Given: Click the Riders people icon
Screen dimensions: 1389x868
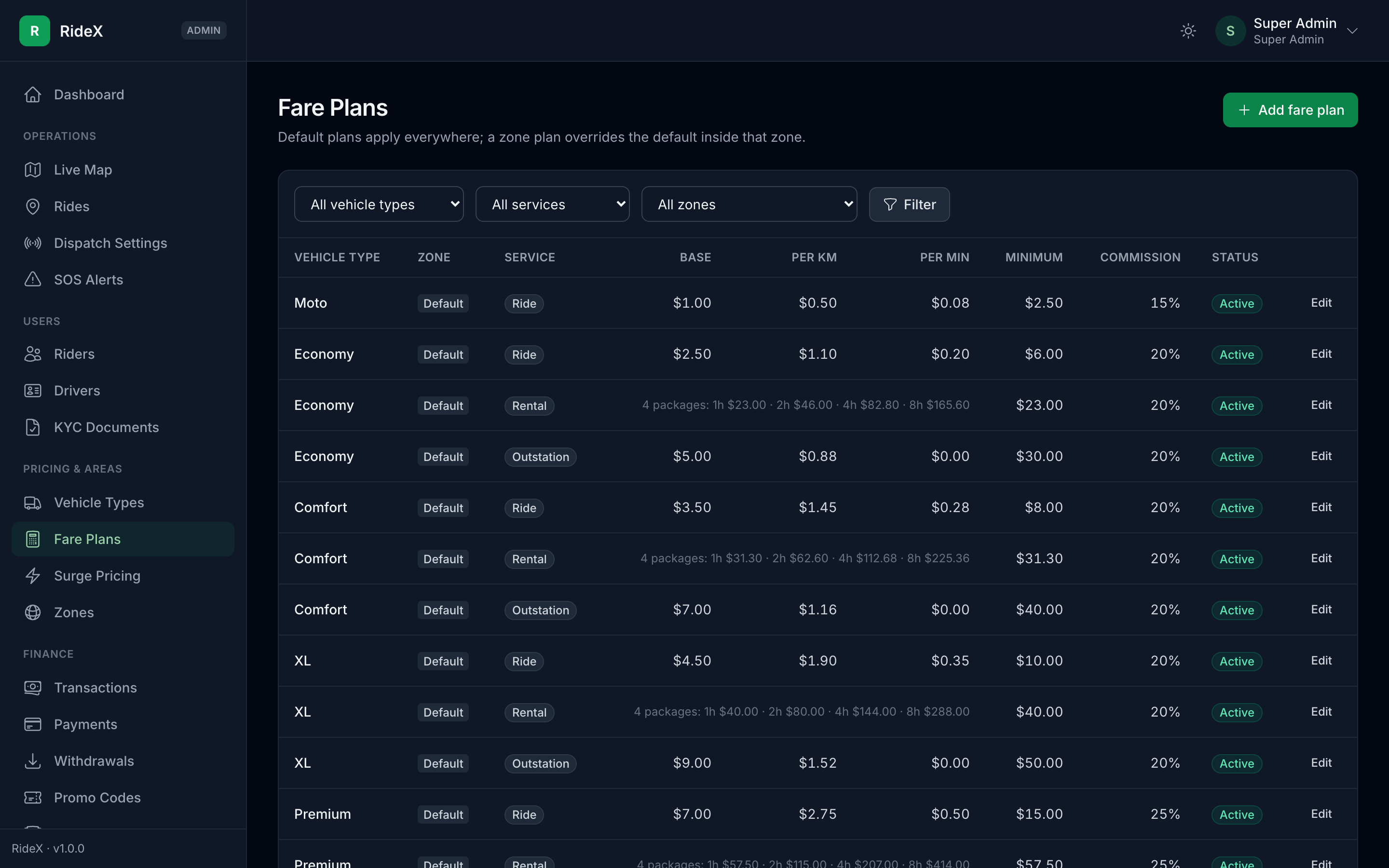Looking at the screenshot, I should click(x=33, y=354).
